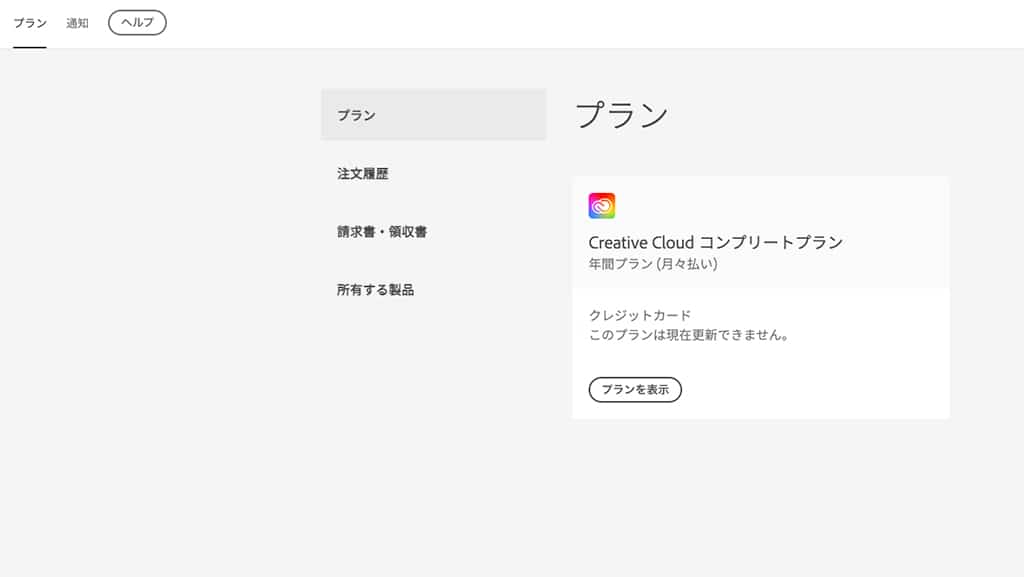This screenshot has width=1024, height=577.
Task: Click the Creative Cloud rainbow icon
Action: 601,206
